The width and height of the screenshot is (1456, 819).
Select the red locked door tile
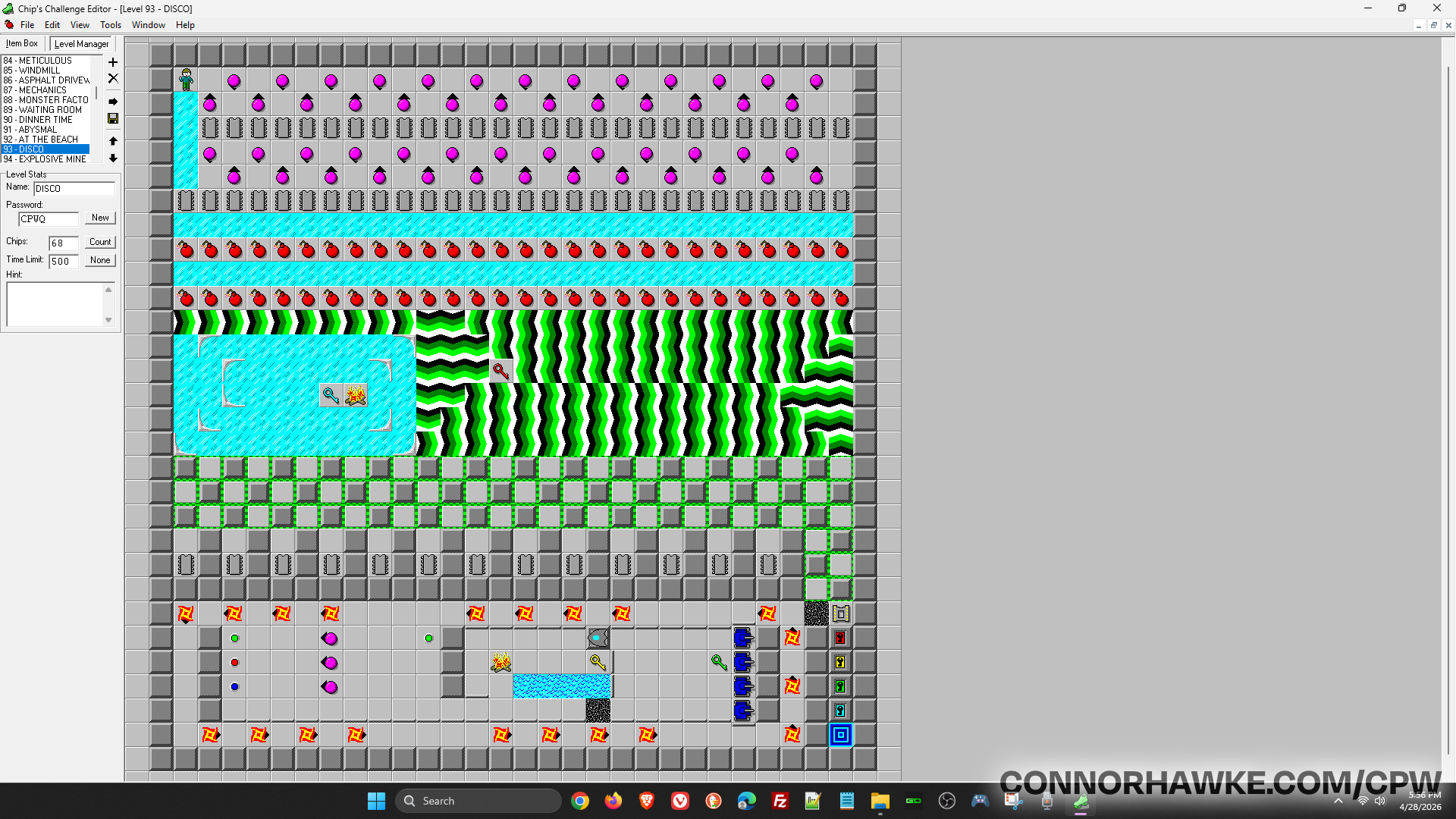tap(841, 638)
